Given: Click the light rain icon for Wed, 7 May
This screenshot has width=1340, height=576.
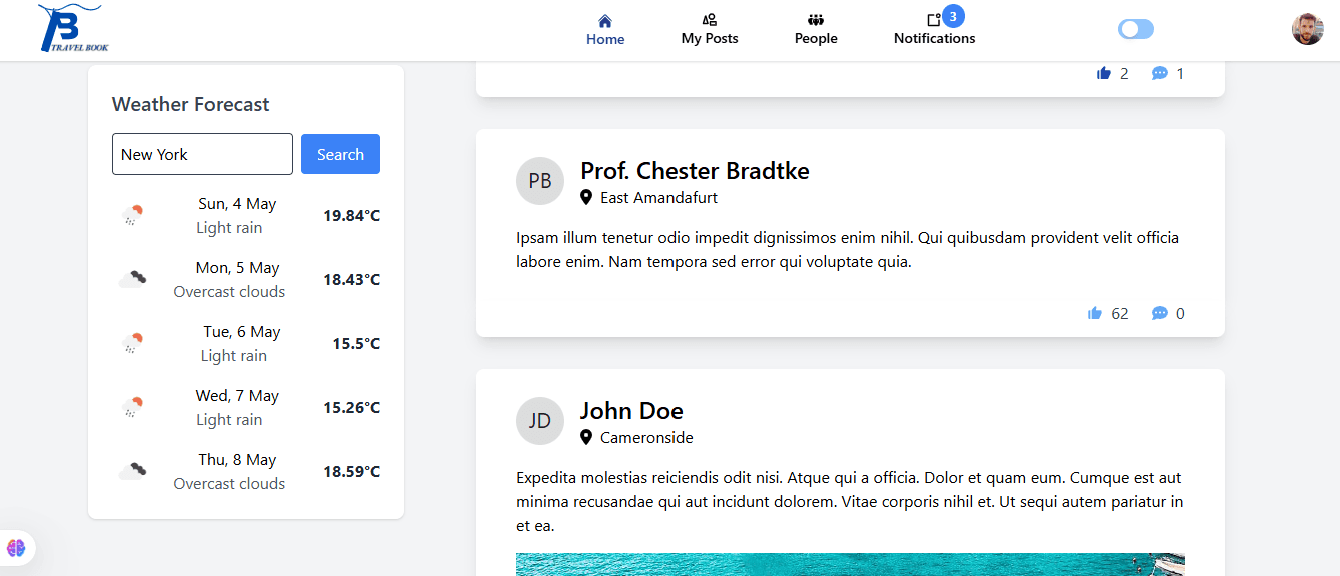Looking at the screenshot, I should (x=132, y=407).
